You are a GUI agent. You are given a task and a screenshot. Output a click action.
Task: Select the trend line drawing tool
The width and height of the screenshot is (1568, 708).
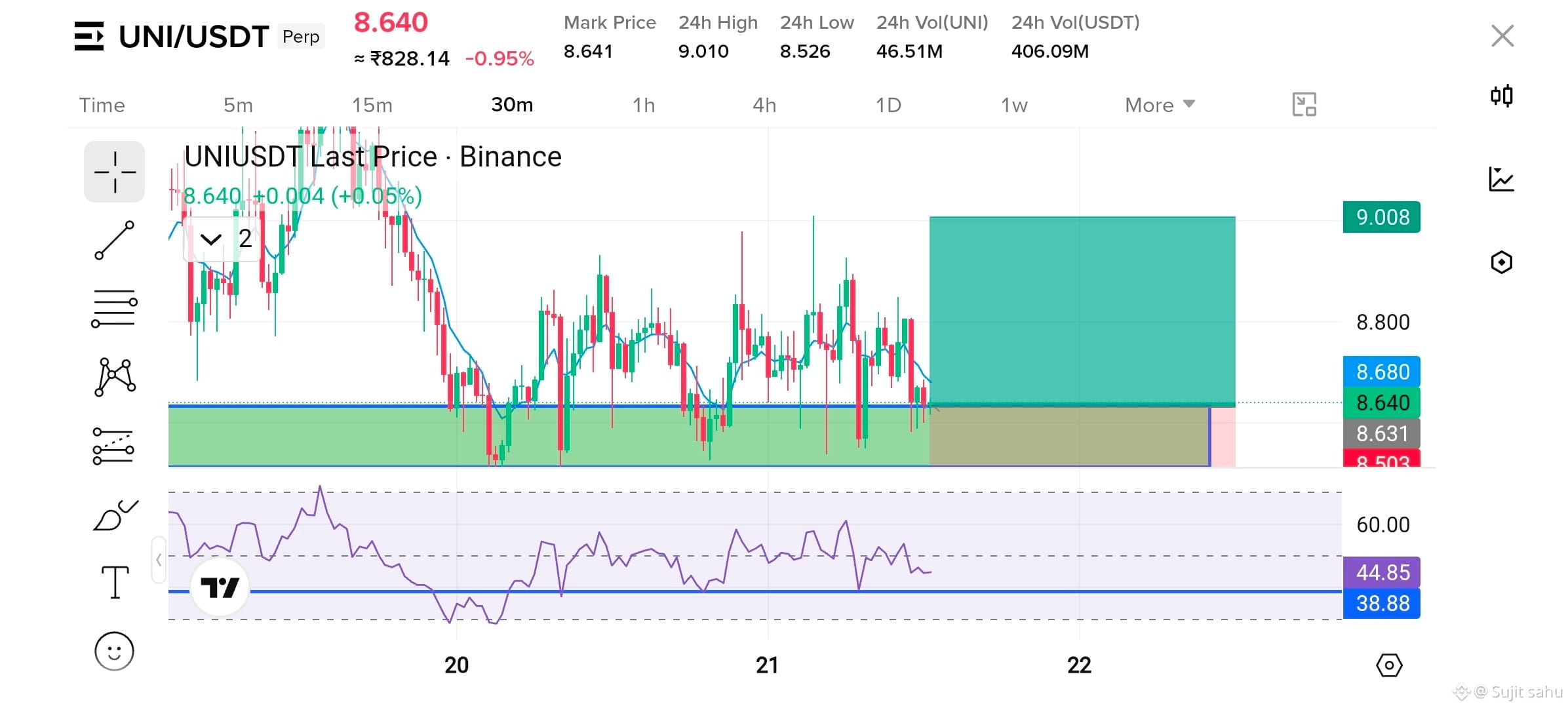point(115,240)
